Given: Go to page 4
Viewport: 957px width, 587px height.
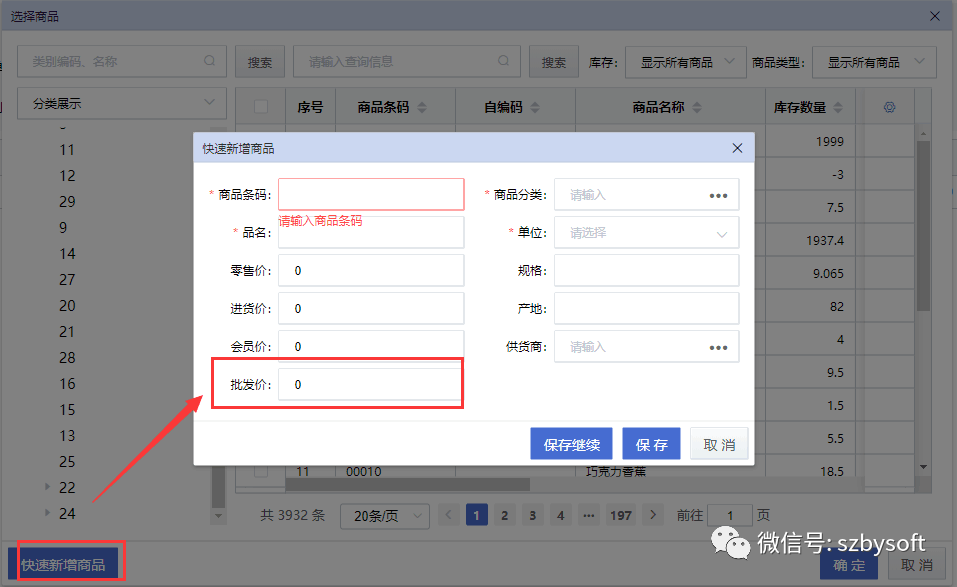Looking at the screenshot, I should point(560,515).
